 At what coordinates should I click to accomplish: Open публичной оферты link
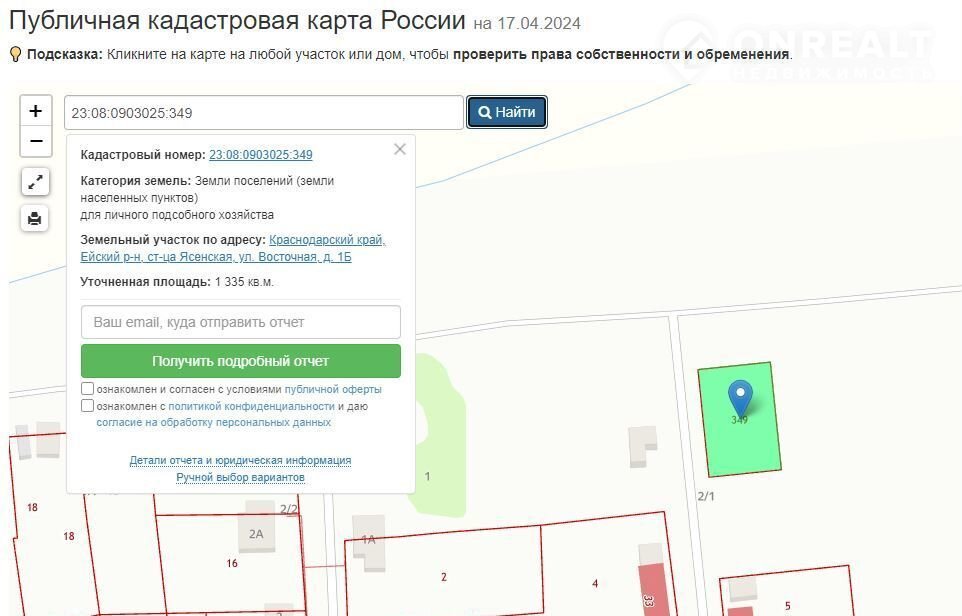tap(333, 389)
